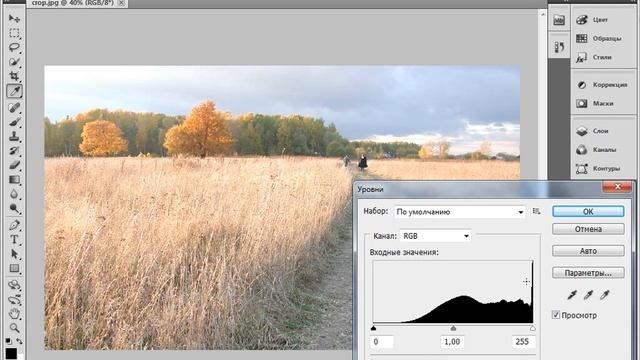Click the foreground color swatch
640x360 pixels.
[x=11, y=353]
